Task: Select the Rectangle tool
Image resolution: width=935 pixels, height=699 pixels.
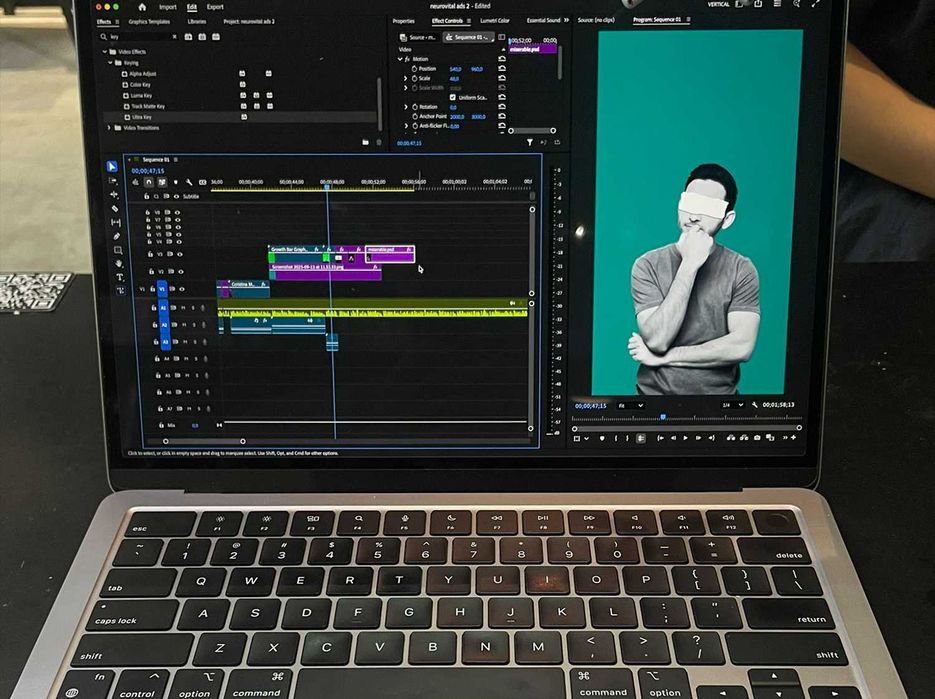Action: pos(118,250)
